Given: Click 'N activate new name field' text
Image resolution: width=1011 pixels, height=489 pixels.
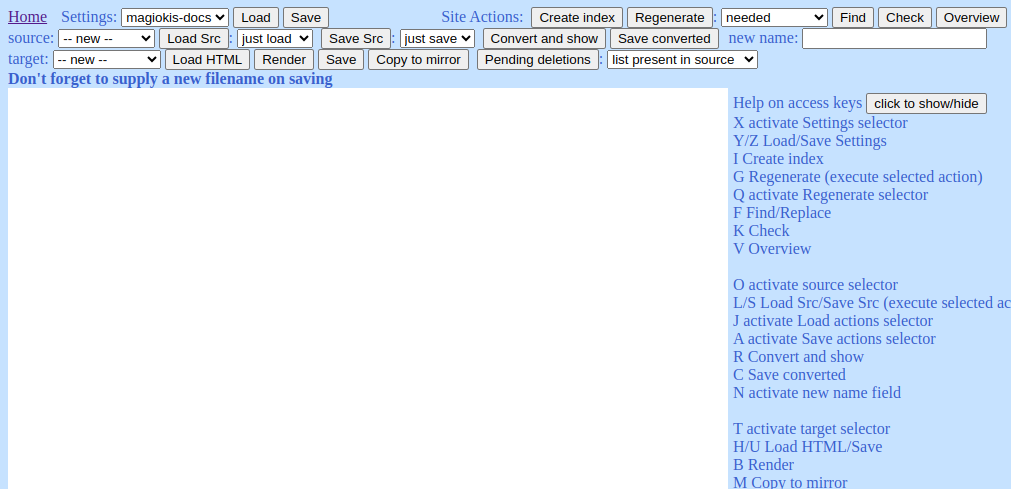Looking at the screenshot, I should (817, 393).
